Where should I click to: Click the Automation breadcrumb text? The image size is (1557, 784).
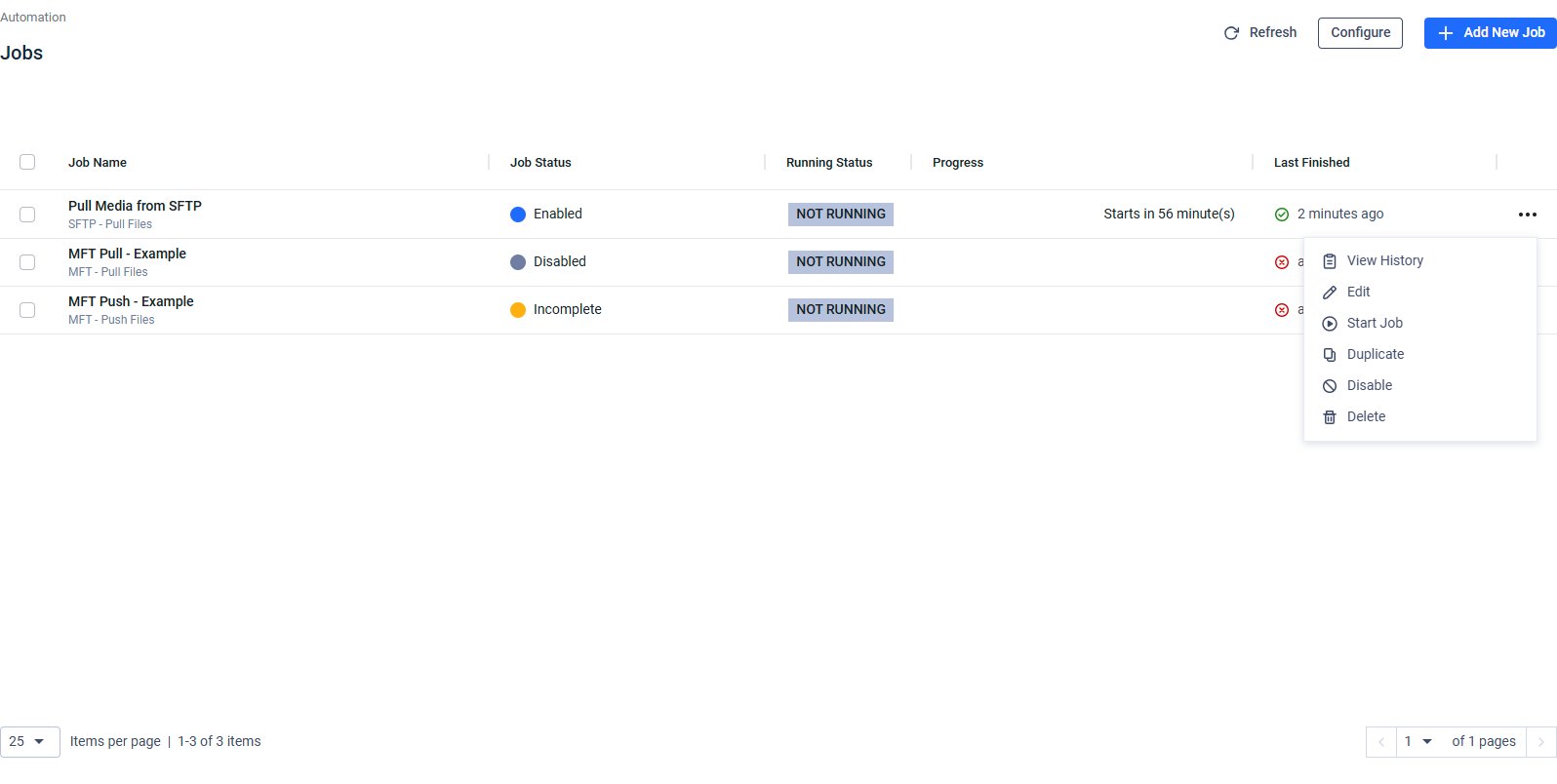point(33,18)
